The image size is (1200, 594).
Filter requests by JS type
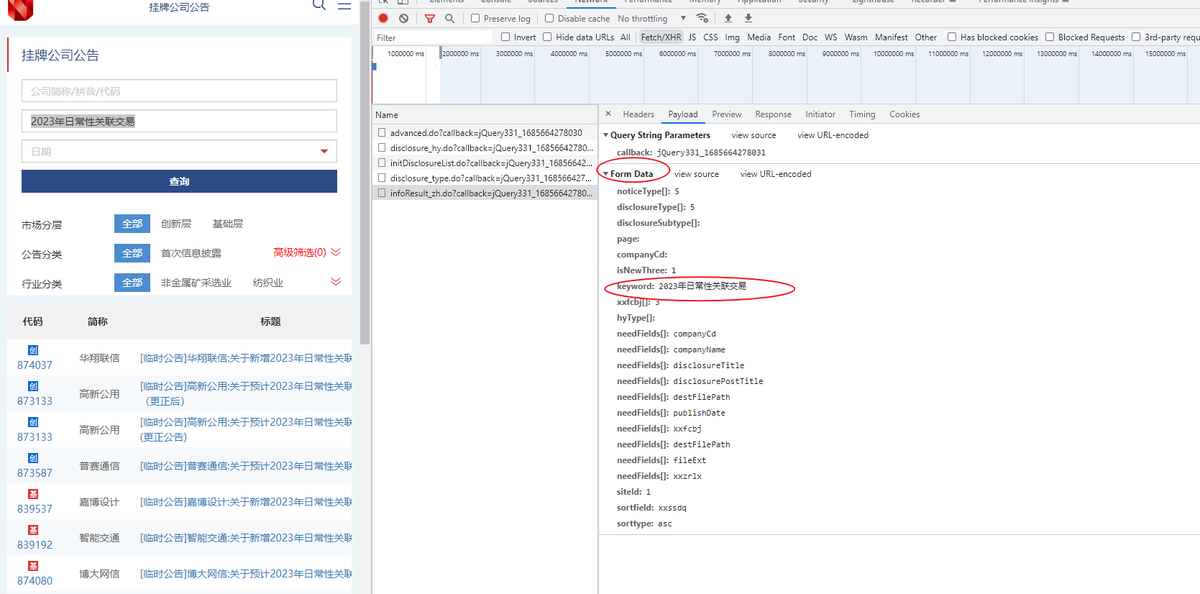click(x=692, y=37)
